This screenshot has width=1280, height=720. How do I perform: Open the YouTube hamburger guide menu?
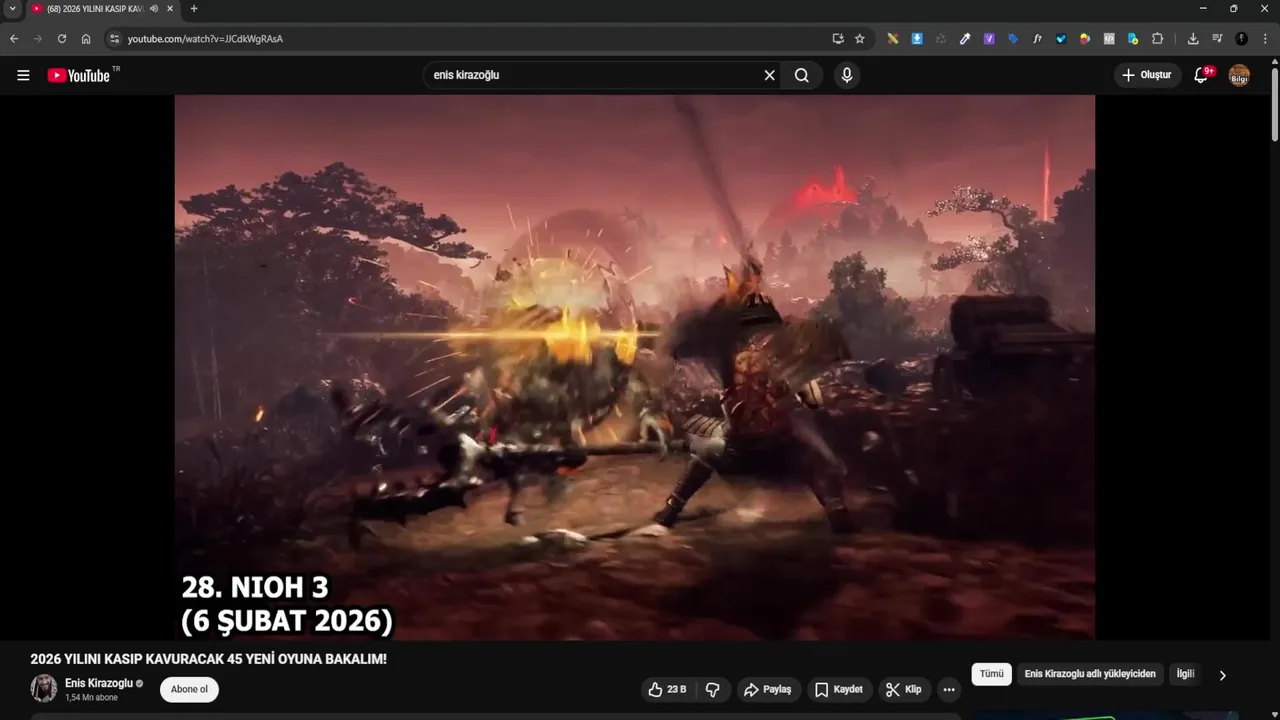tap(23, 75)
